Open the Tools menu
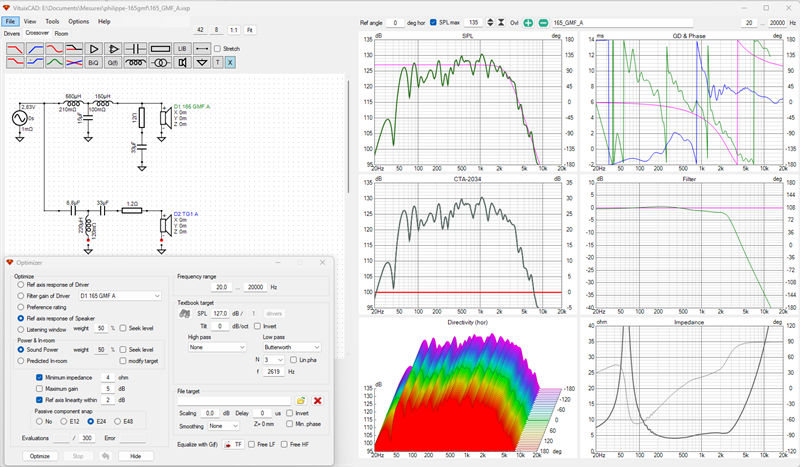The height and width of the screenshot is (467, 800). (x=52, y=21)
